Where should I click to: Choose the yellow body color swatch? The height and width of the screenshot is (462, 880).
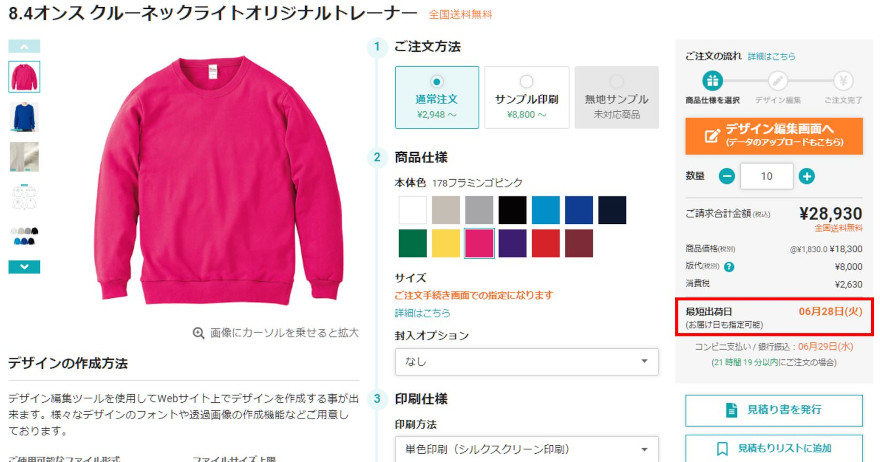446,243
